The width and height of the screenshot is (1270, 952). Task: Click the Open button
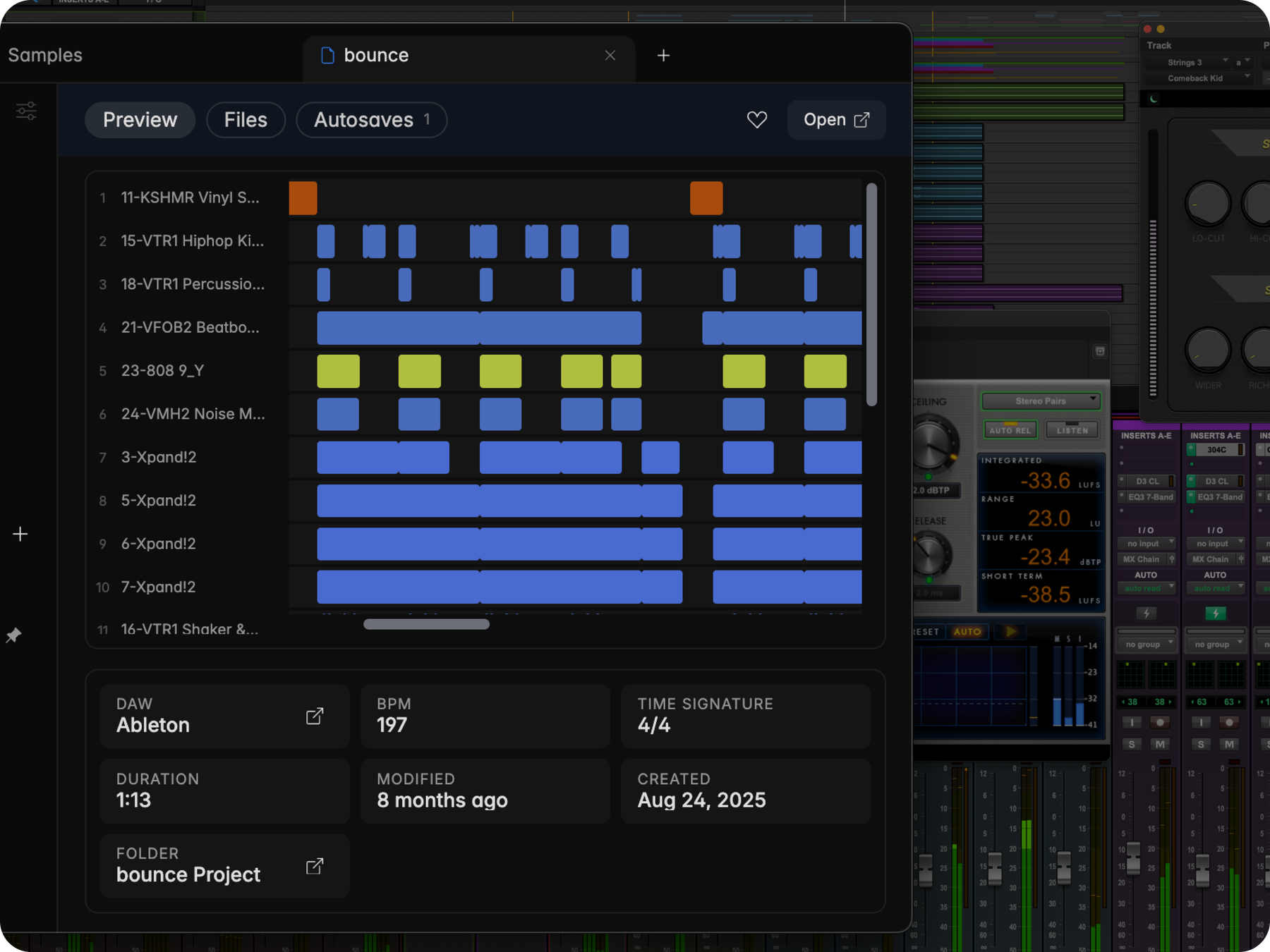[836, 120]
